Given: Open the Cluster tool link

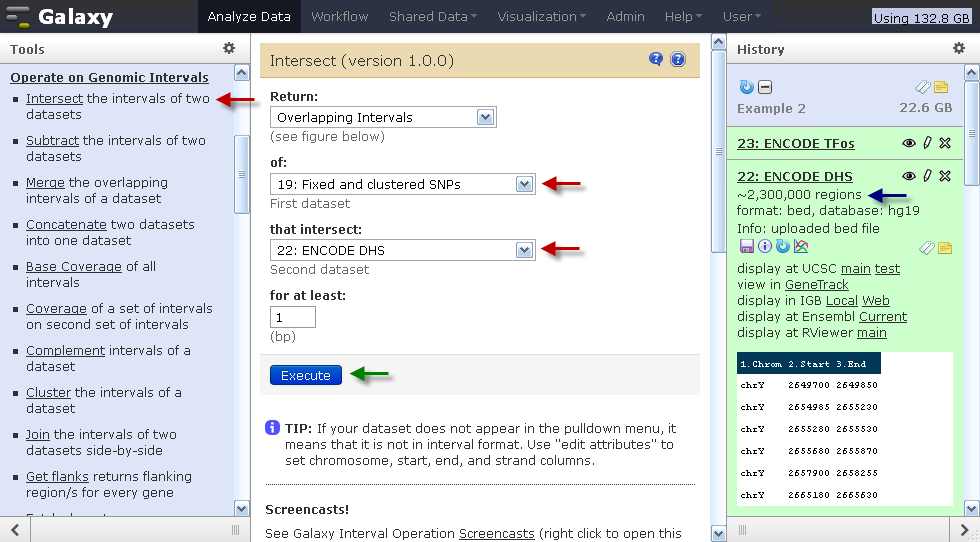Looking at the screenshot, I should click(x=48, y=393).
